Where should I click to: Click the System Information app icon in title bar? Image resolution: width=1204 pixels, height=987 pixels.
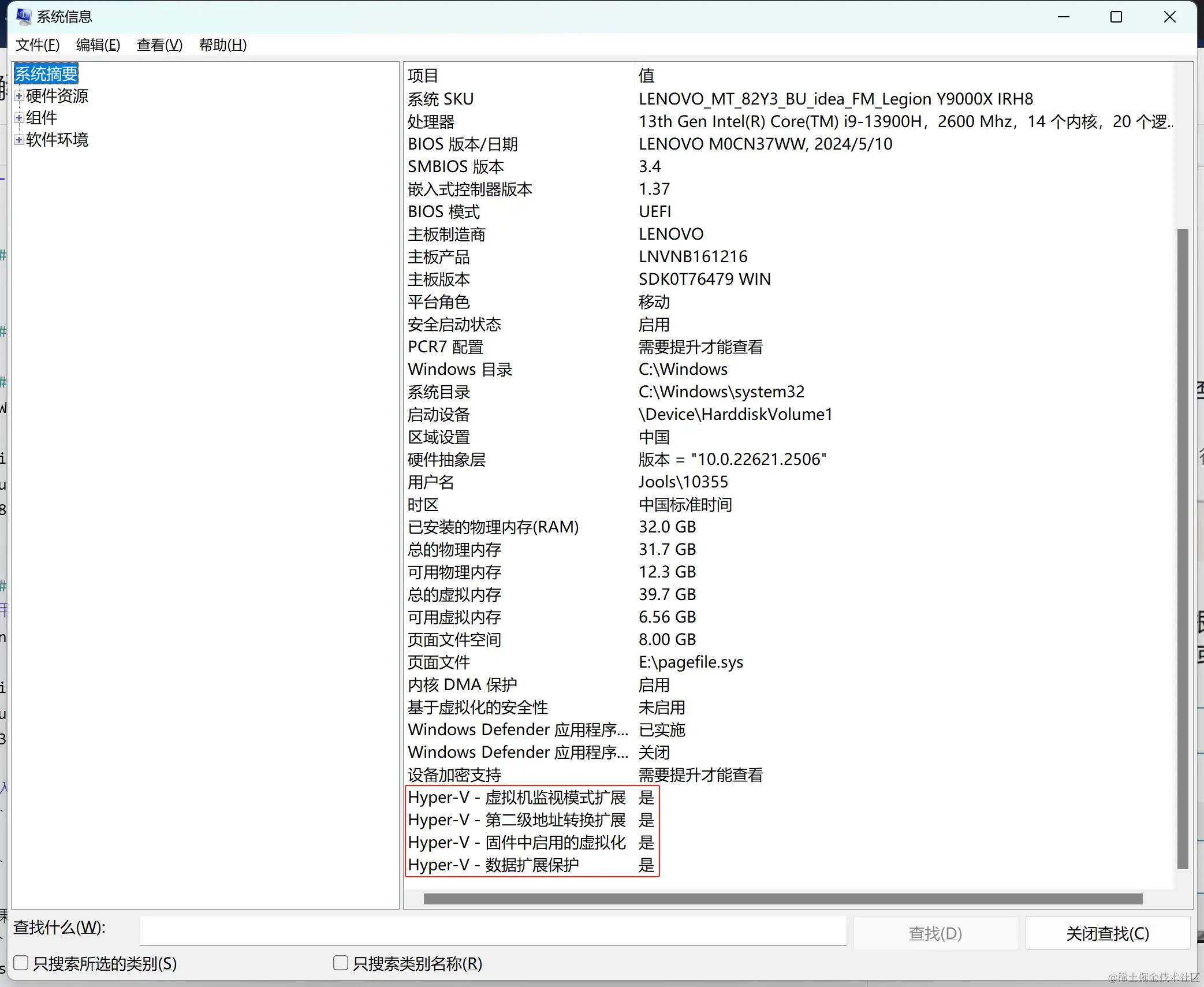point(24,16)
